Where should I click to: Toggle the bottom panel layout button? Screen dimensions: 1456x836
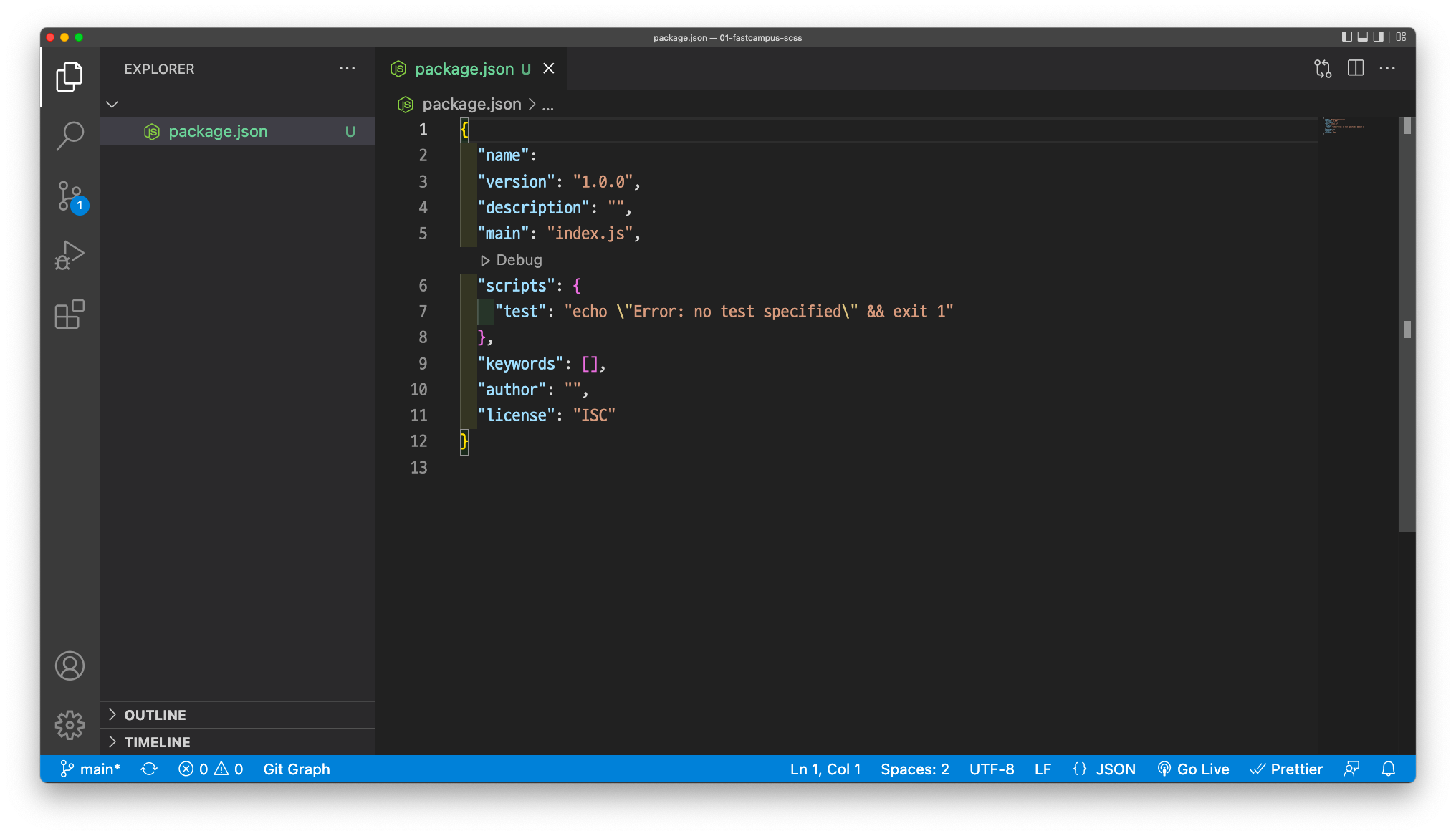1362,37
